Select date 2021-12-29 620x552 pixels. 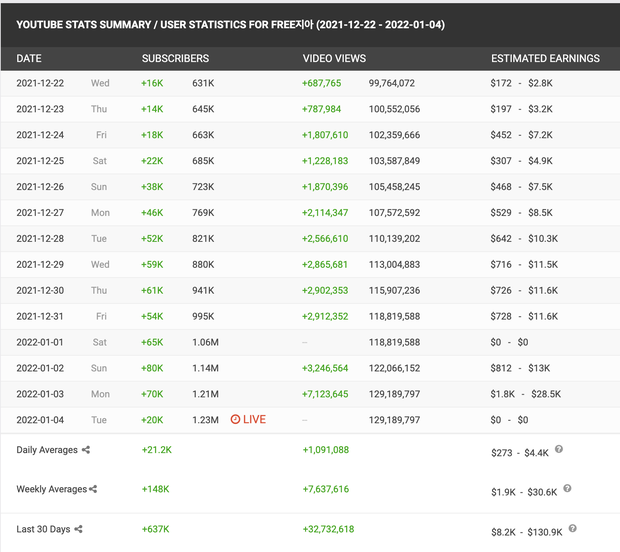[40, 265]
